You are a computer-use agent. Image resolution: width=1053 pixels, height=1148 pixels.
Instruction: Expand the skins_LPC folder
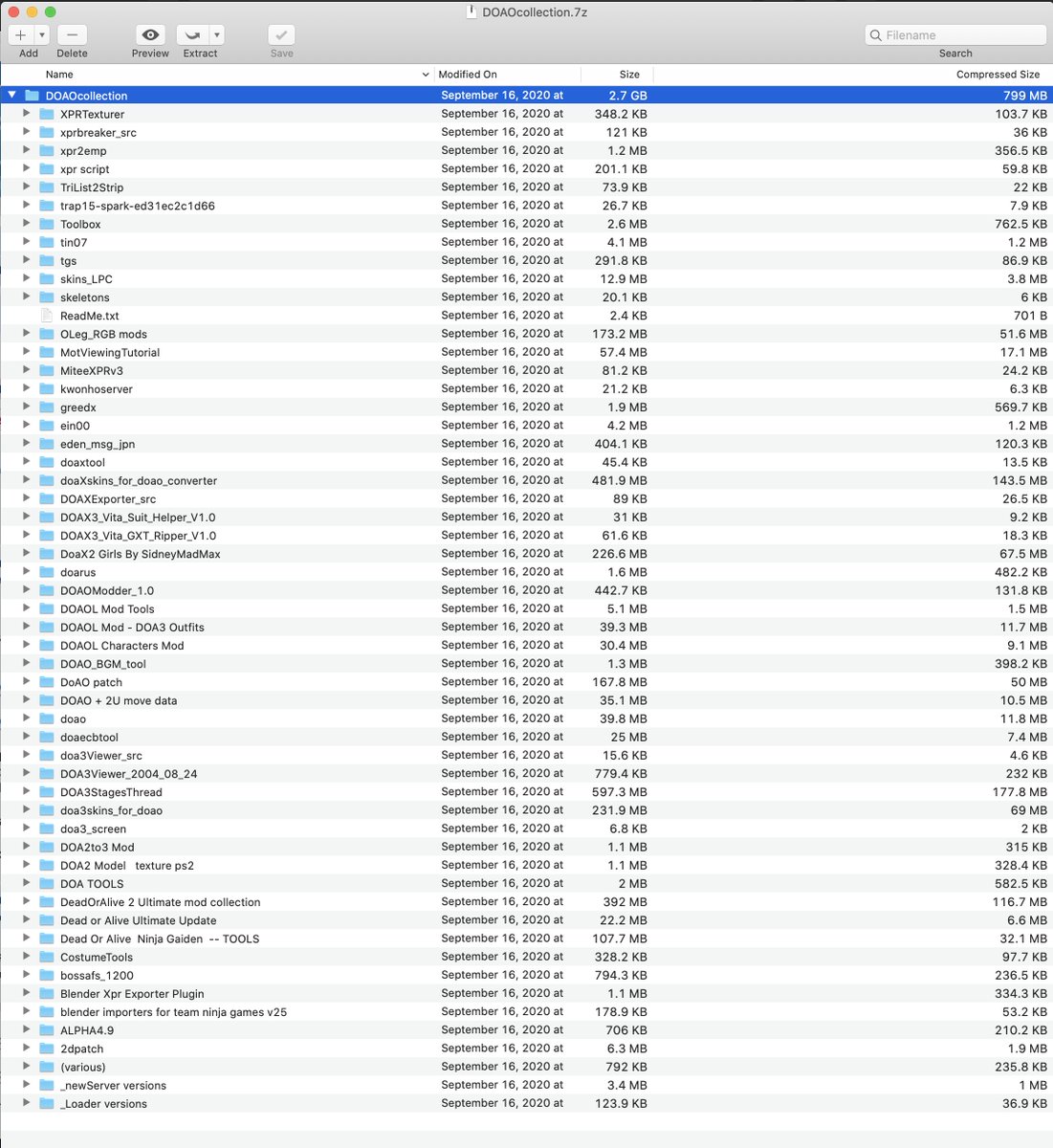(x=27, y=278)
